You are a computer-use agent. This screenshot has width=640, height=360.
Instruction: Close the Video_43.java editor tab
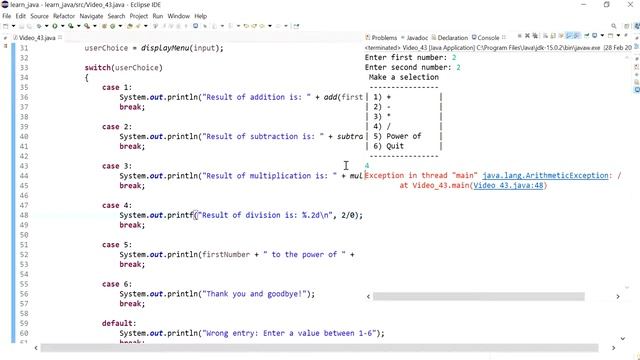coord(60,38)
